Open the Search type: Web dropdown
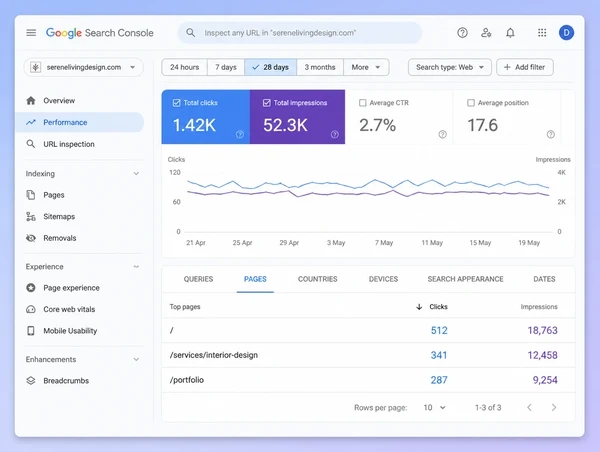This screenshot has height=452, width=600. 450,67
